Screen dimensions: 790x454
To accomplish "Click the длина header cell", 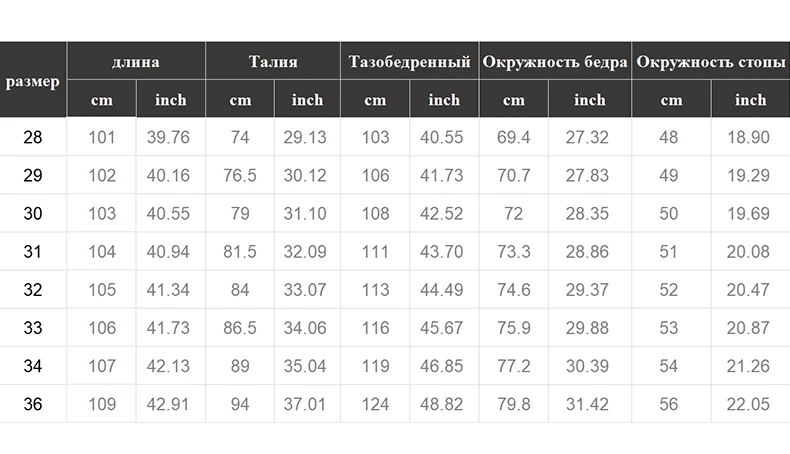I will click(x=136, y=61).
